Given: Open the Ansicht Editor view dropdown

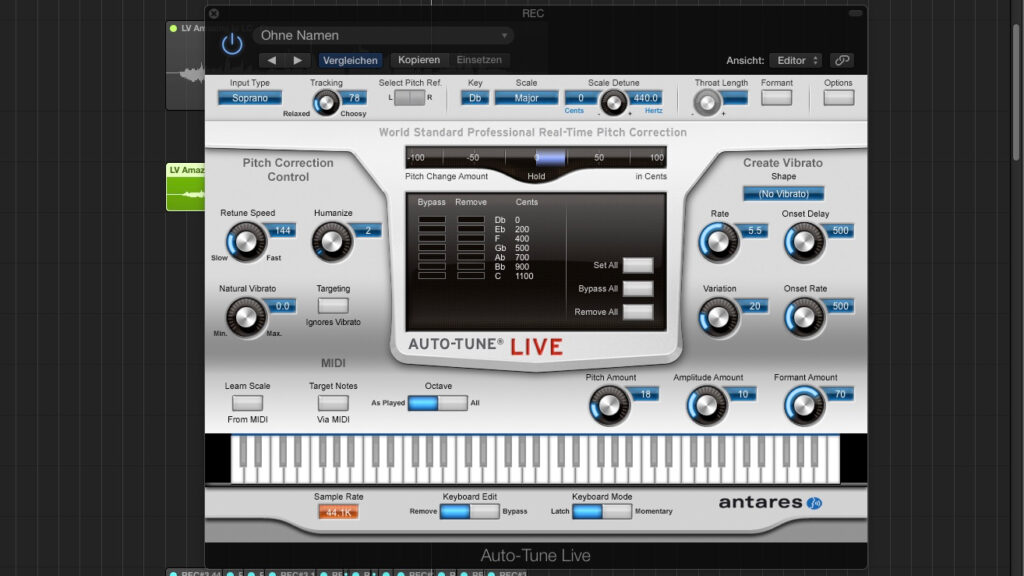Looking at the screenshot, I should [795, 60].
